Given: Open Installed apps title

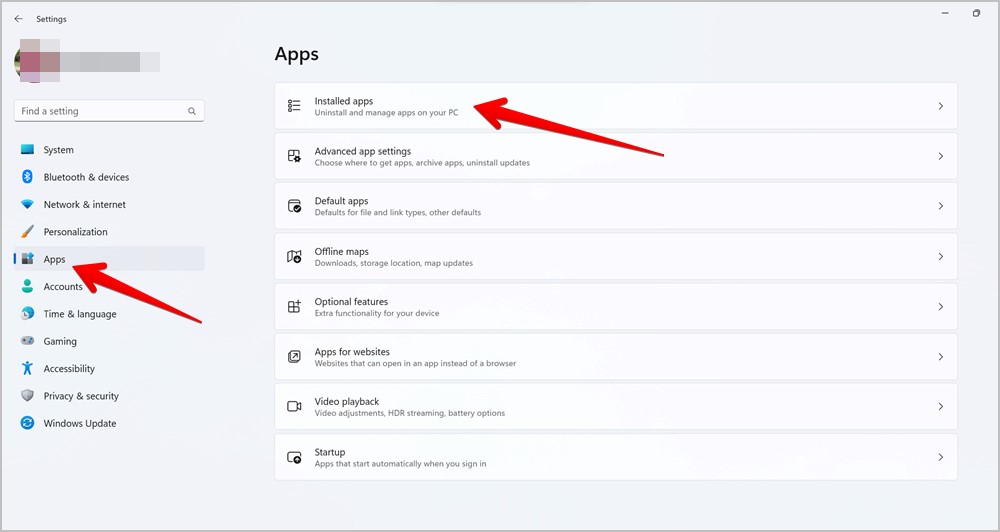Looking at the screenshot, I should tap(344, 101).
